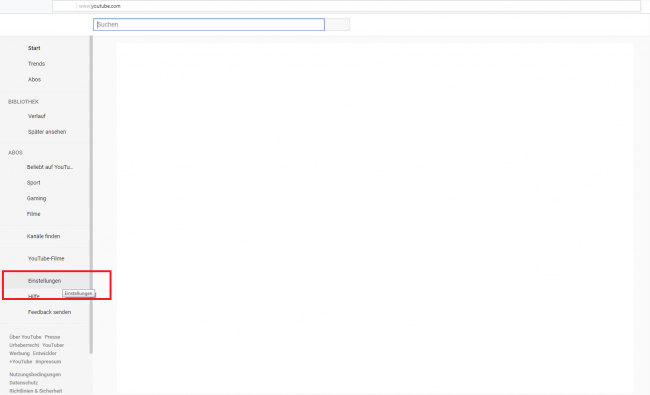Viewport: 650px width, 395px height.
Task: Click the sidebar vertical scrollbar
Action: tap(91, 195)
